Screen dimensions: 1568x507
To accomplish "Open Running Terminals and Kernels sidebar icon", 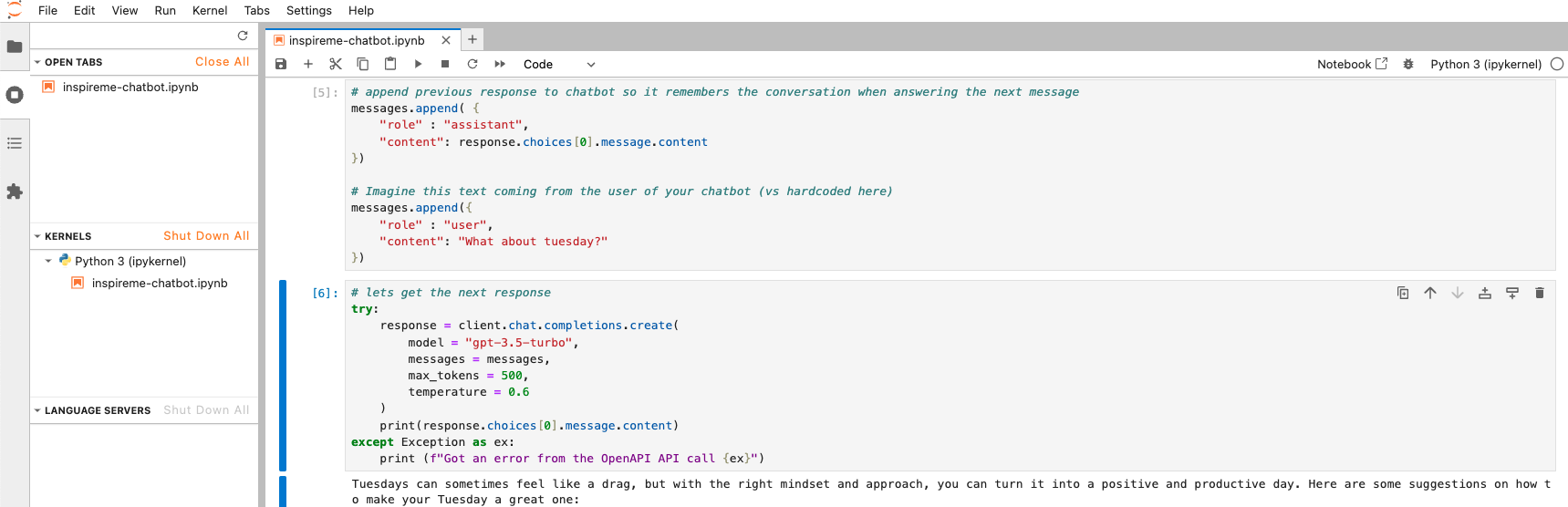I will coord(15,95).
